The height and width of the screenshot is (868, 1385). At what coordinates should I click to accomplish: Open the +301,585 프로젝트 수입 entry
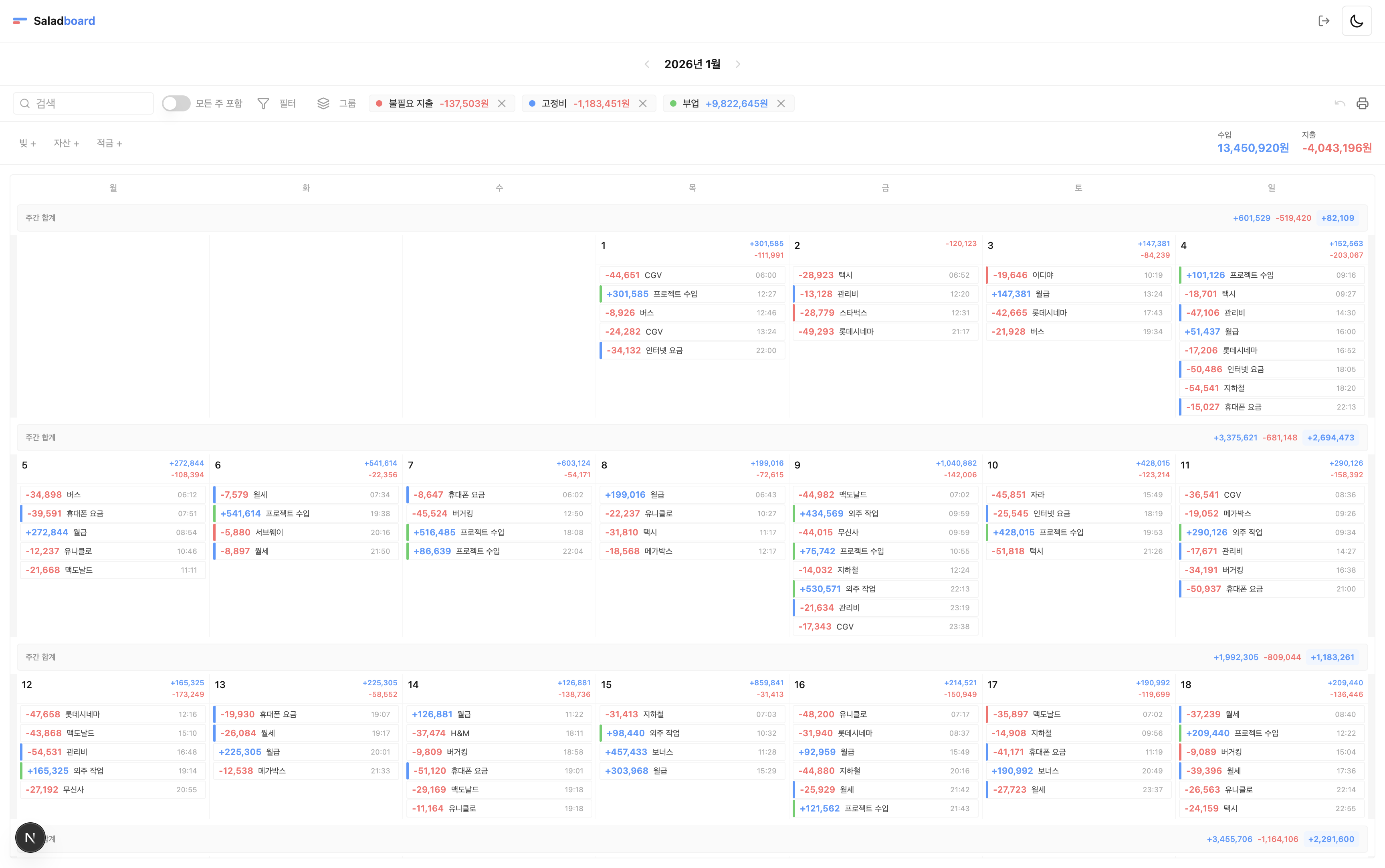point(692,294)
